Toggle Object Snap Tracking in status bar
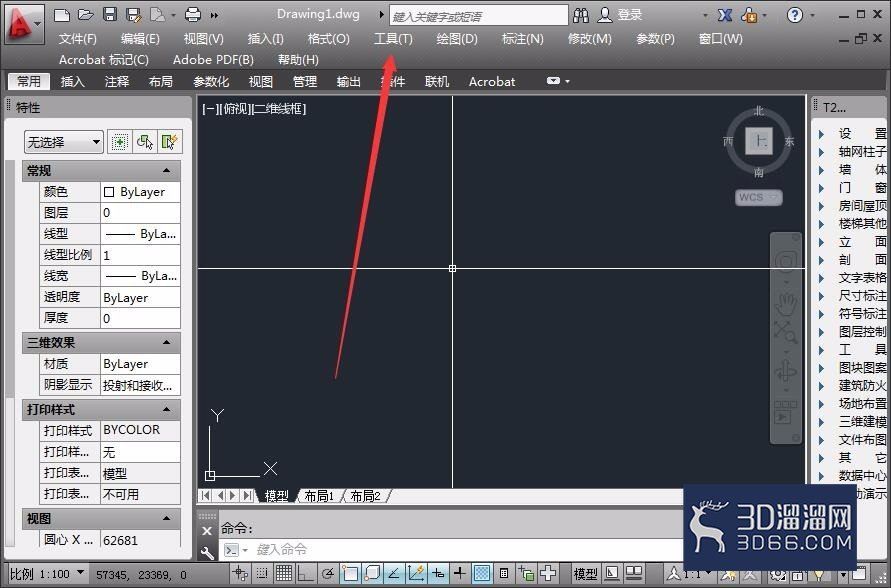Image resolution: width=891 pixels, height=588 pixels. point(393,574)
